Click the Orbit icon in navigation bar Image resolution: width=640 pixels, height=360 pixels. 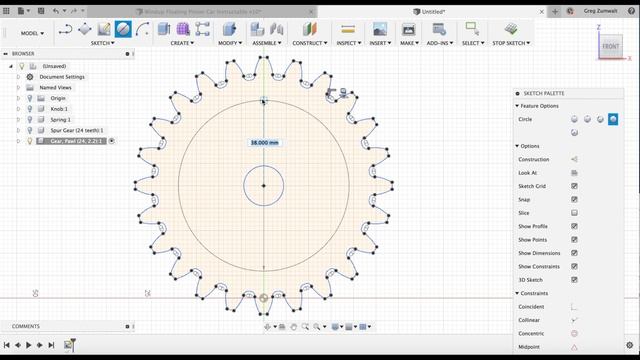coord(267,327)
